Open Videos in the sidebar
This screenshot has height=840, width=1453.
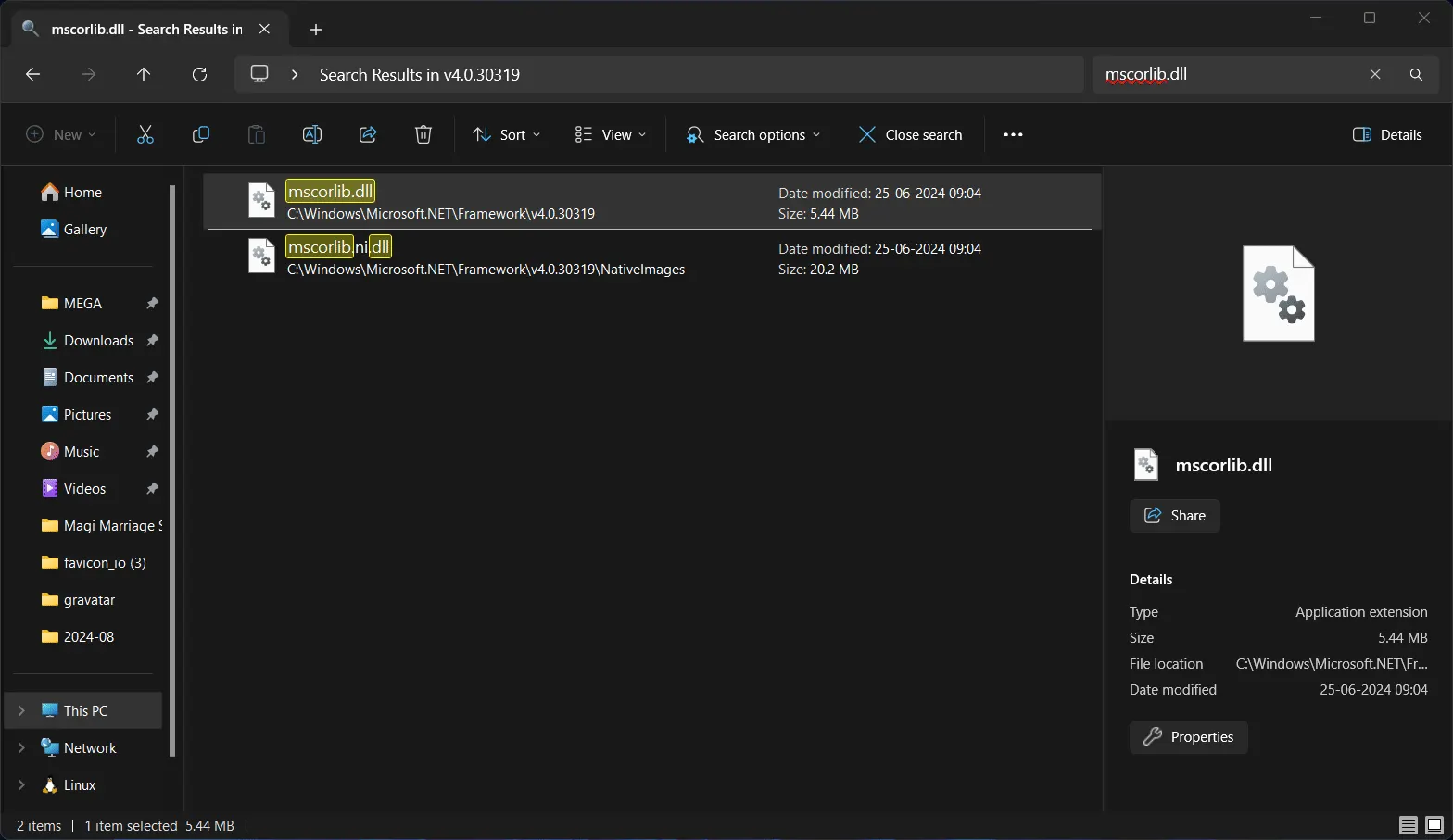tap(84, 488)
